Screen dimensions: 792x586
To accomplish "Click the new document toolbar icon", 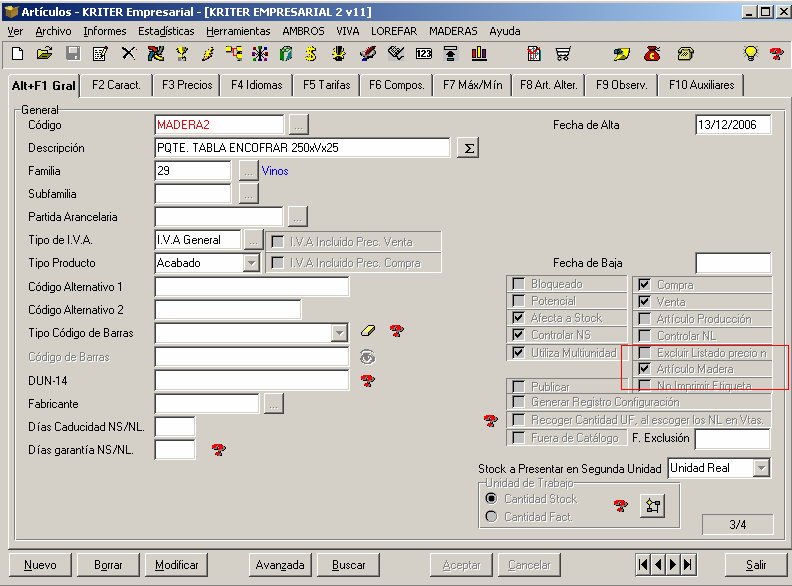I will 17,53.
